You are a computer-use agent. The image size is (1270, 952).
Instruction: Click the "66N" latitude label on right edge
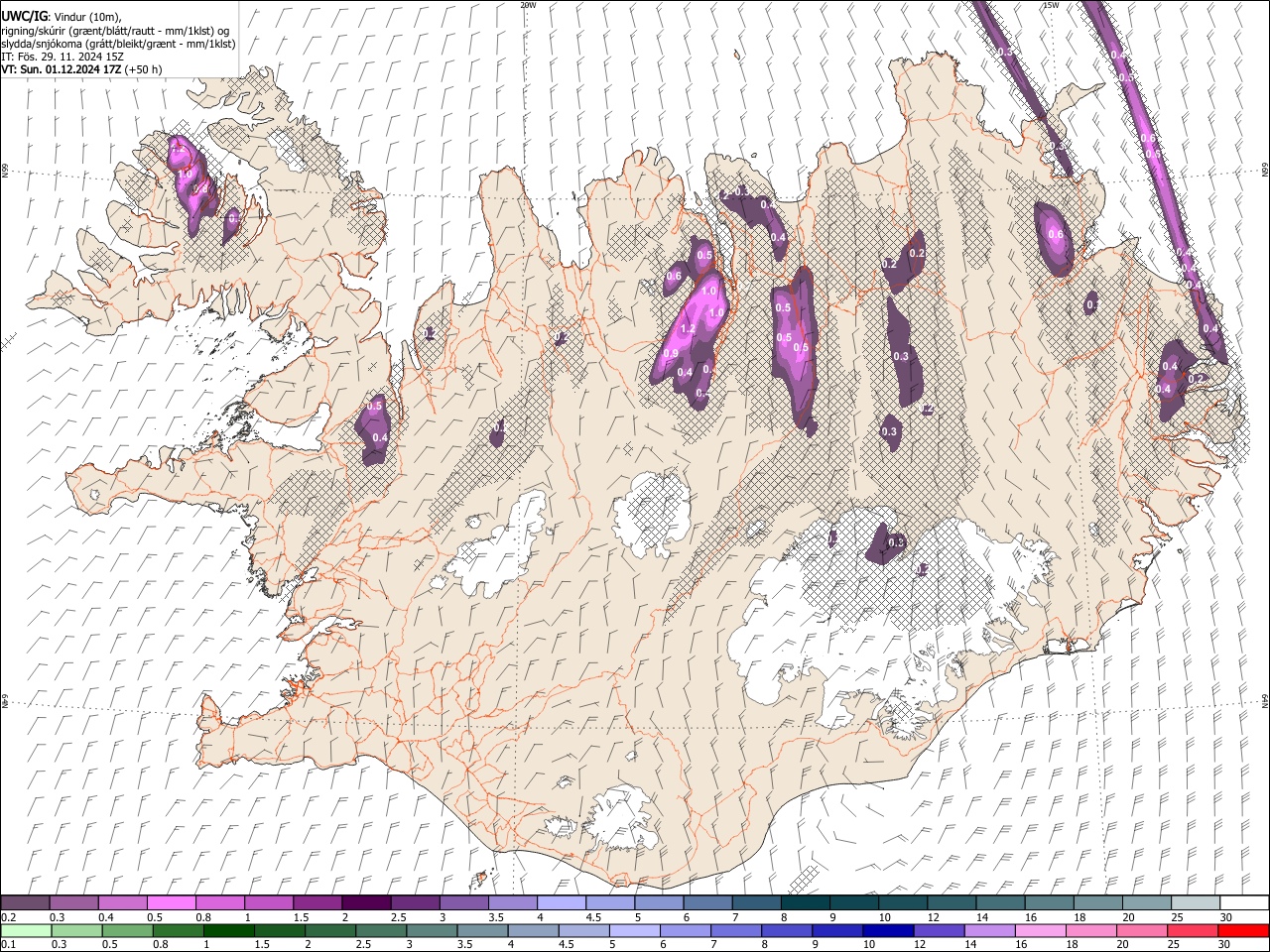(1265, 171)
